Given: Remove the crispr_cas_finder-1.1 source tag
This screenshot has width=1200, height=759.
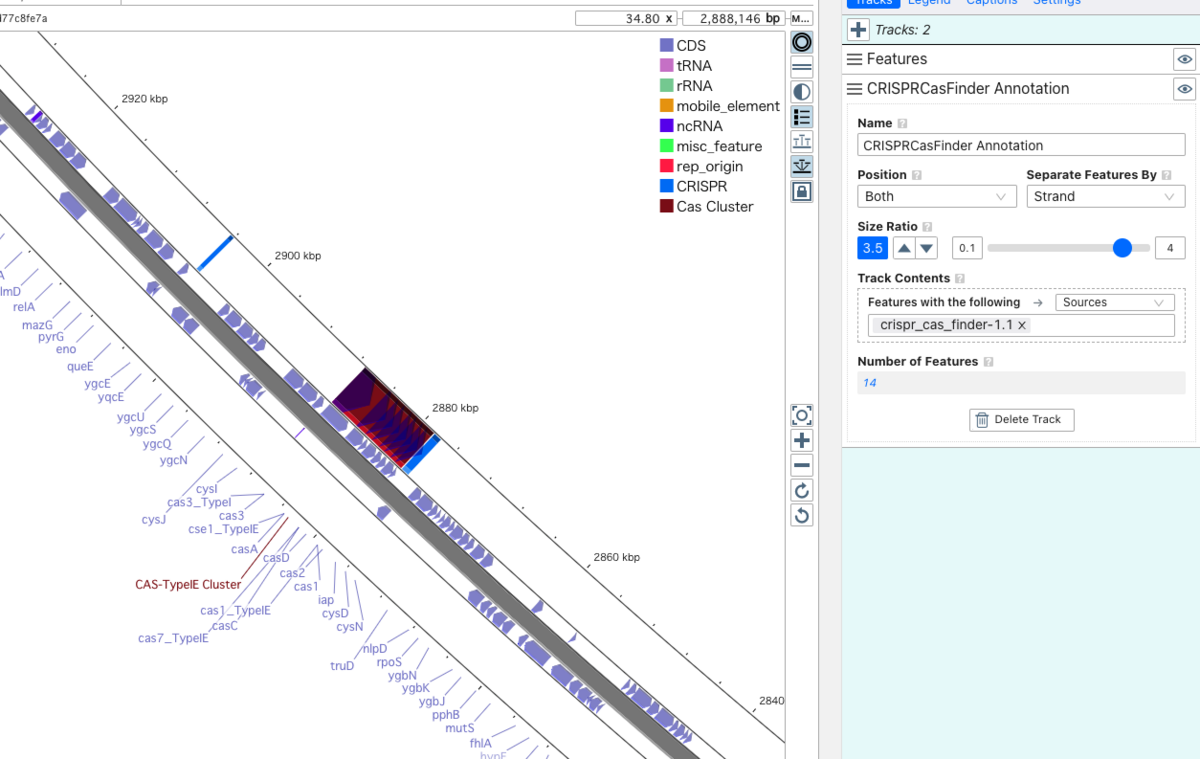Looking at the screenshot, I should click(1022, 326).
